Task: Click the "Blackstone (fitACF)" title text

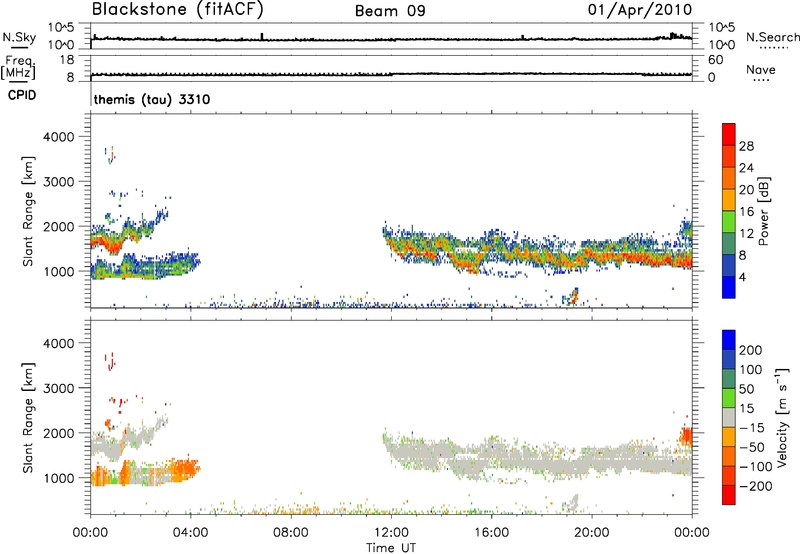Action: 178,10
